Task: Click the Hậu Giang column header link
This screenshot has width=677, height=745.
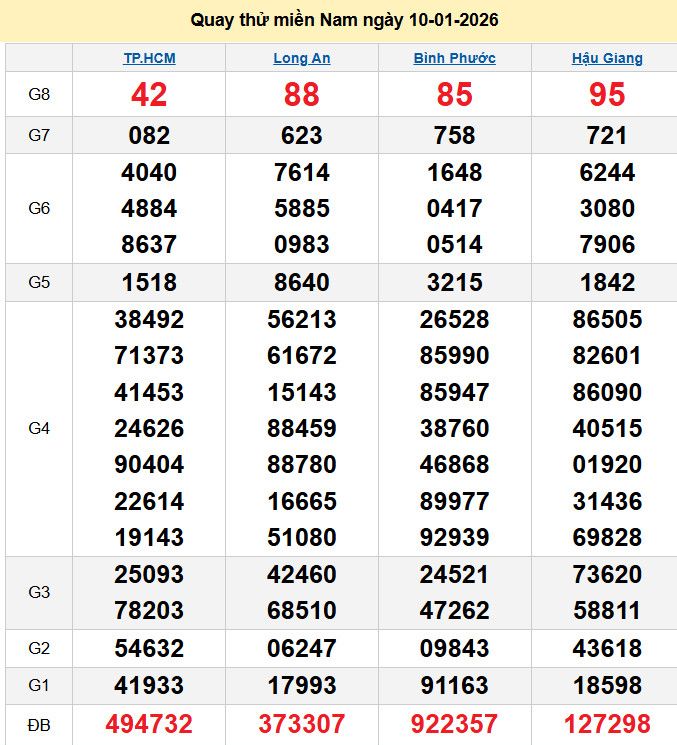Action: [x=607, y=58]
